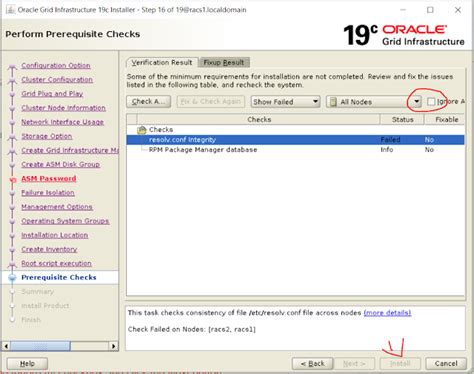Click the Status column header

coord(402,119)
